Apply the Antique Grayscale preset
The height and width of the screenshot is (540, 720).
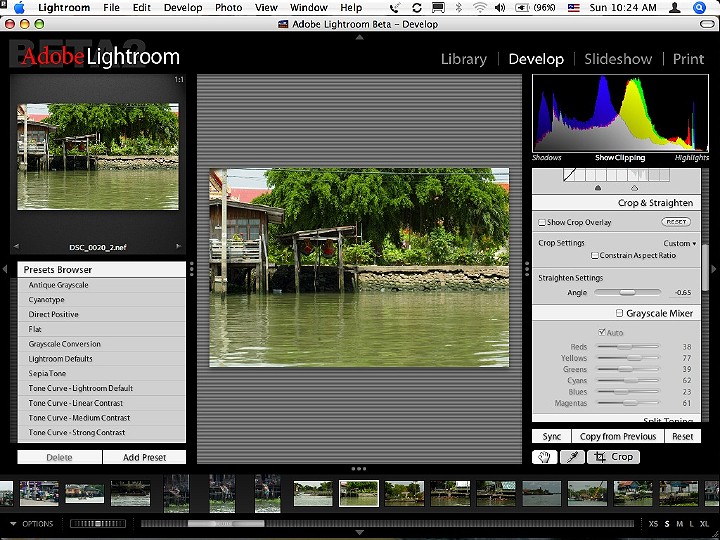[101, 285]
